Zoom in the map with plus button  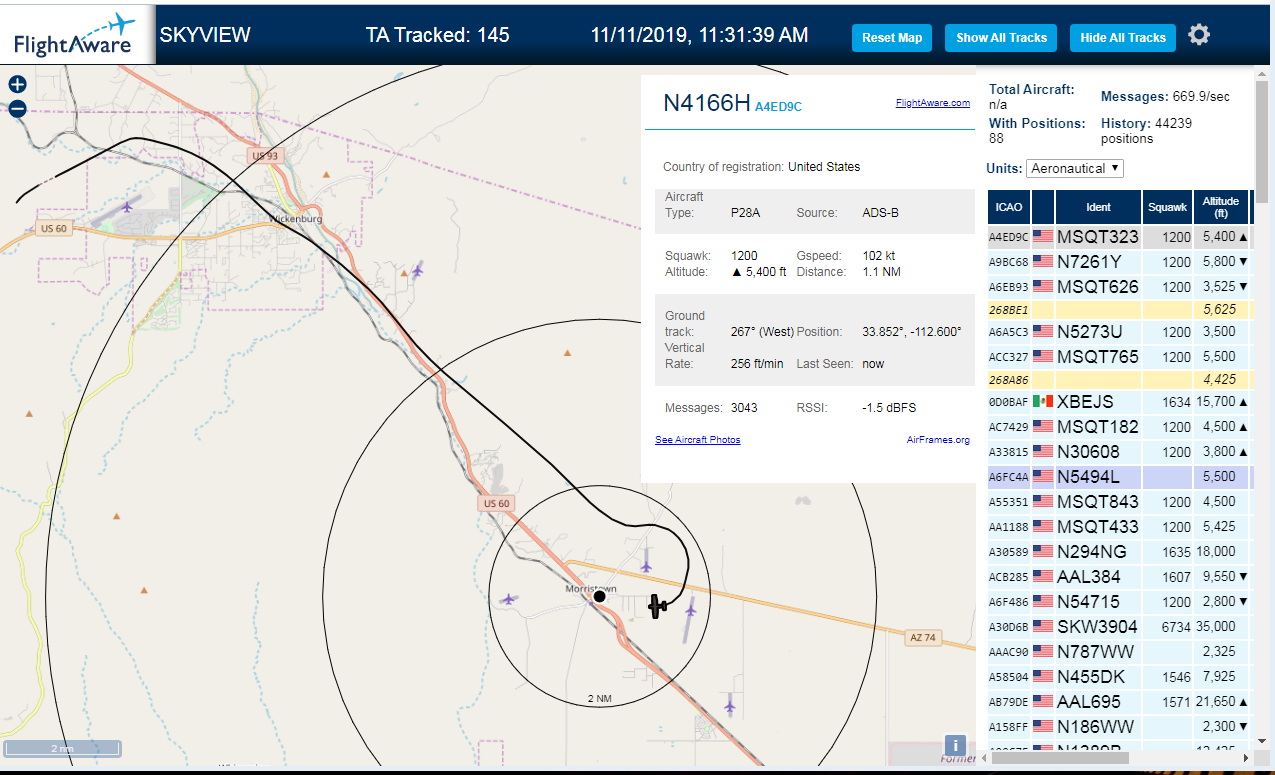[17, 84]
